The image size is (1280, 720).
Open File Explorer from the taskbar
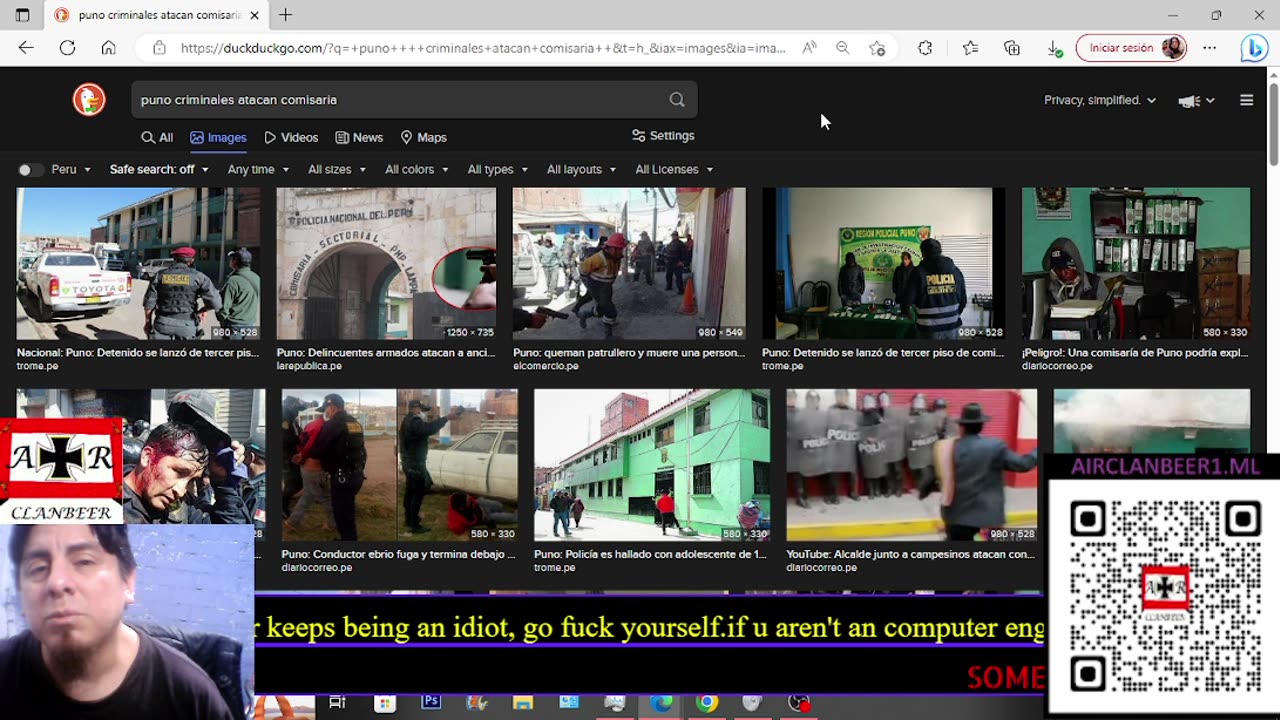point(523,703)
